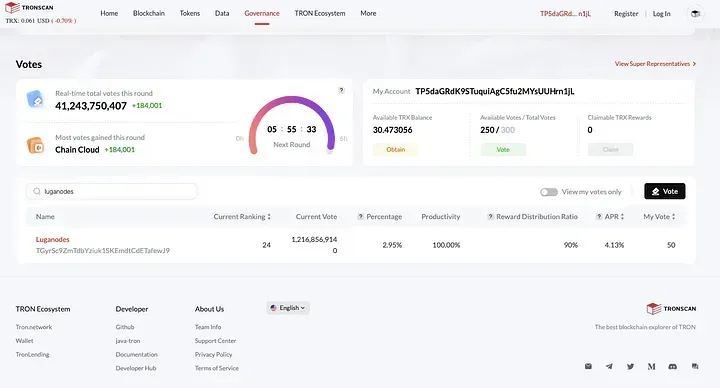Click the email envelope icon

[588, 366]
